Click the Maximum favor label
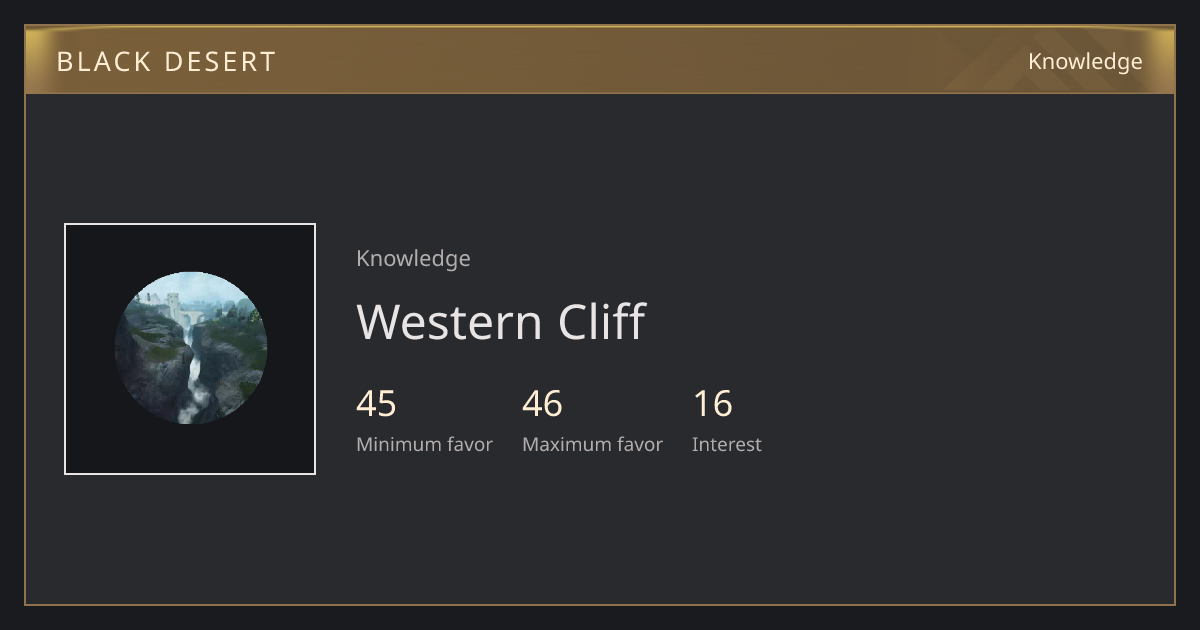1200x630 pixels. (x=592, y=445)
